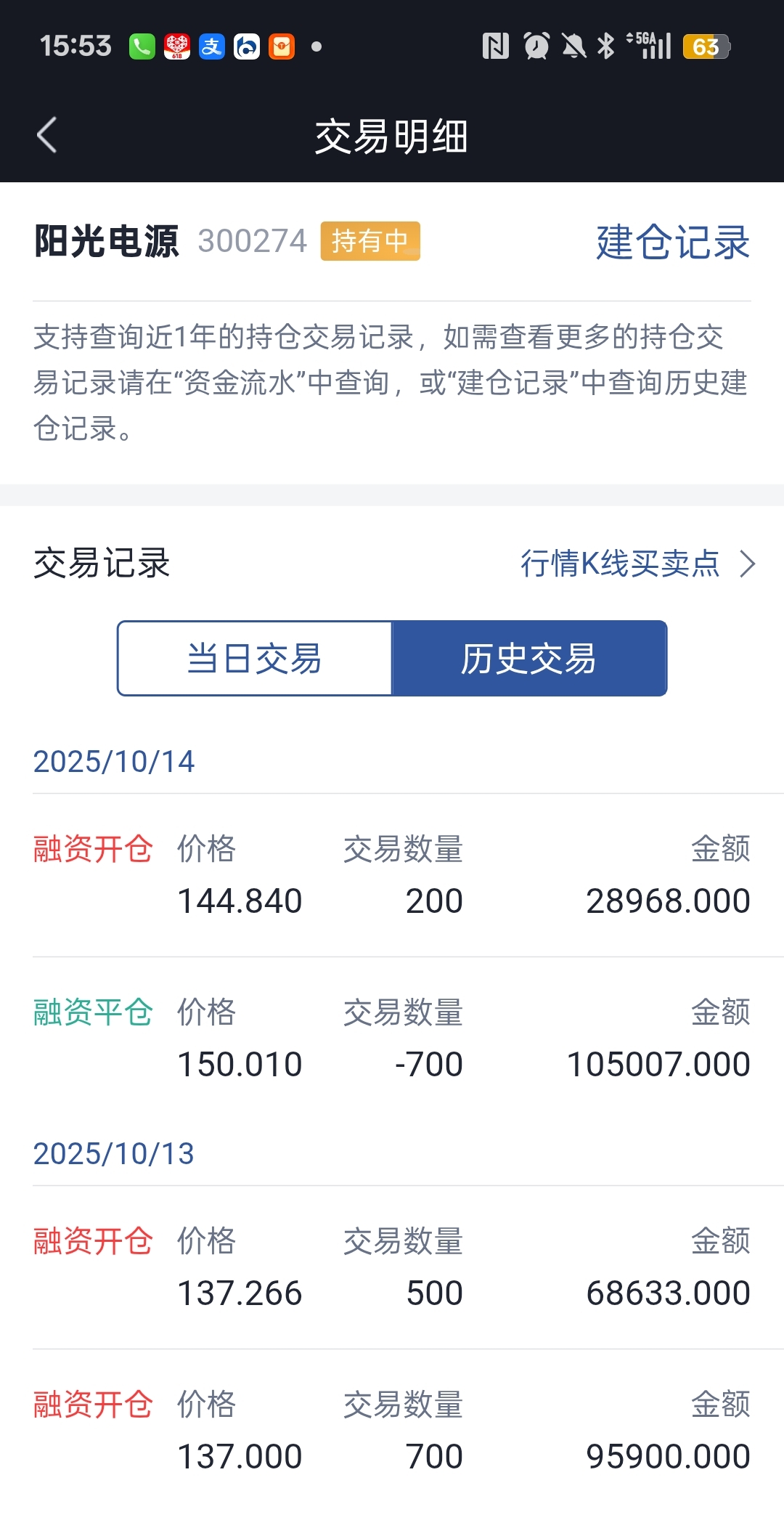The width and height of the screenshot is (784, 1528).
Task: Tap the 持有中 status badge
Action: pos(370,241)
